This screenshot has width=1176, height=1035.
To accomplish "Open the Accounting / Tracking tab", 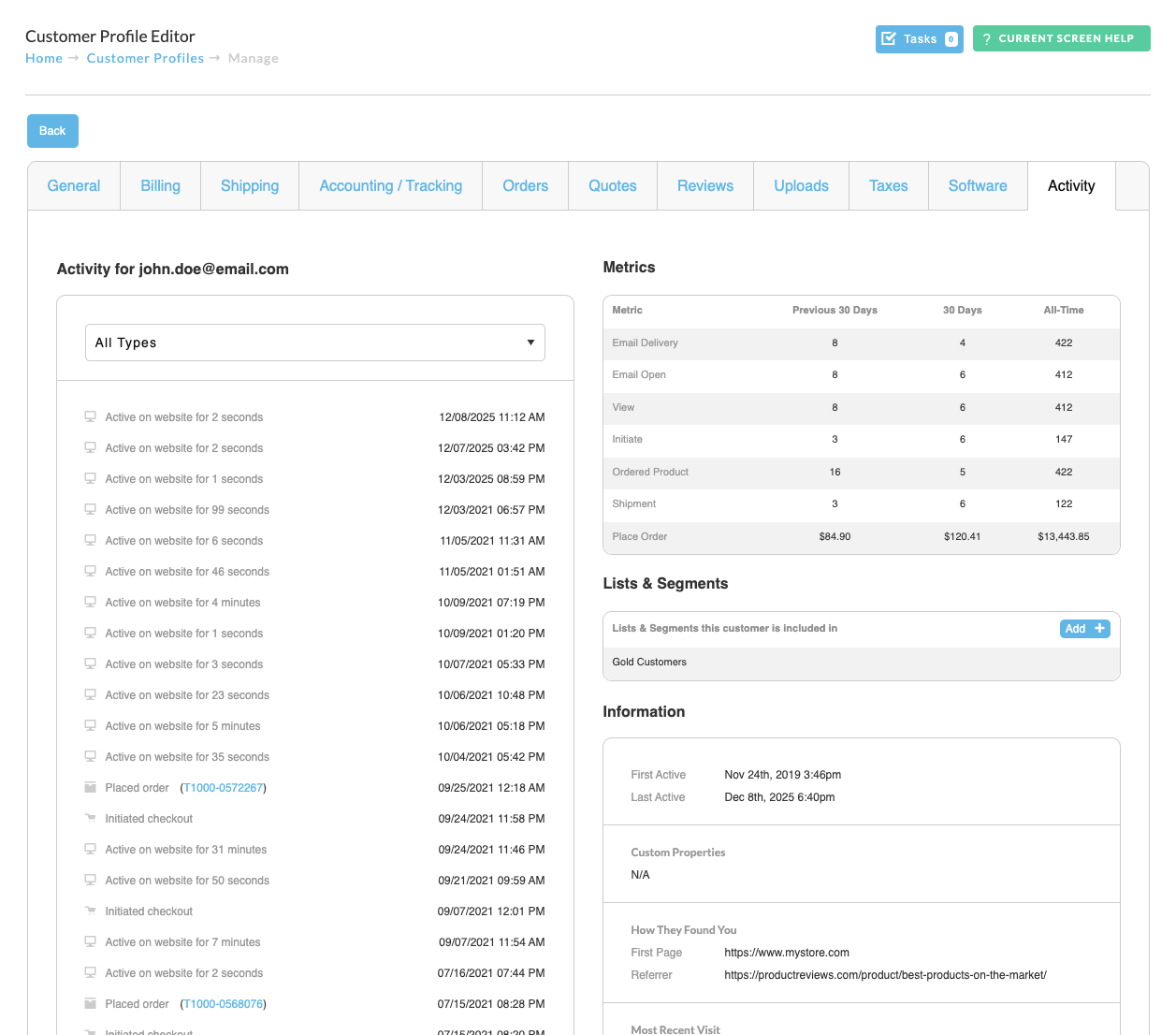I will (x=391, y=185).
